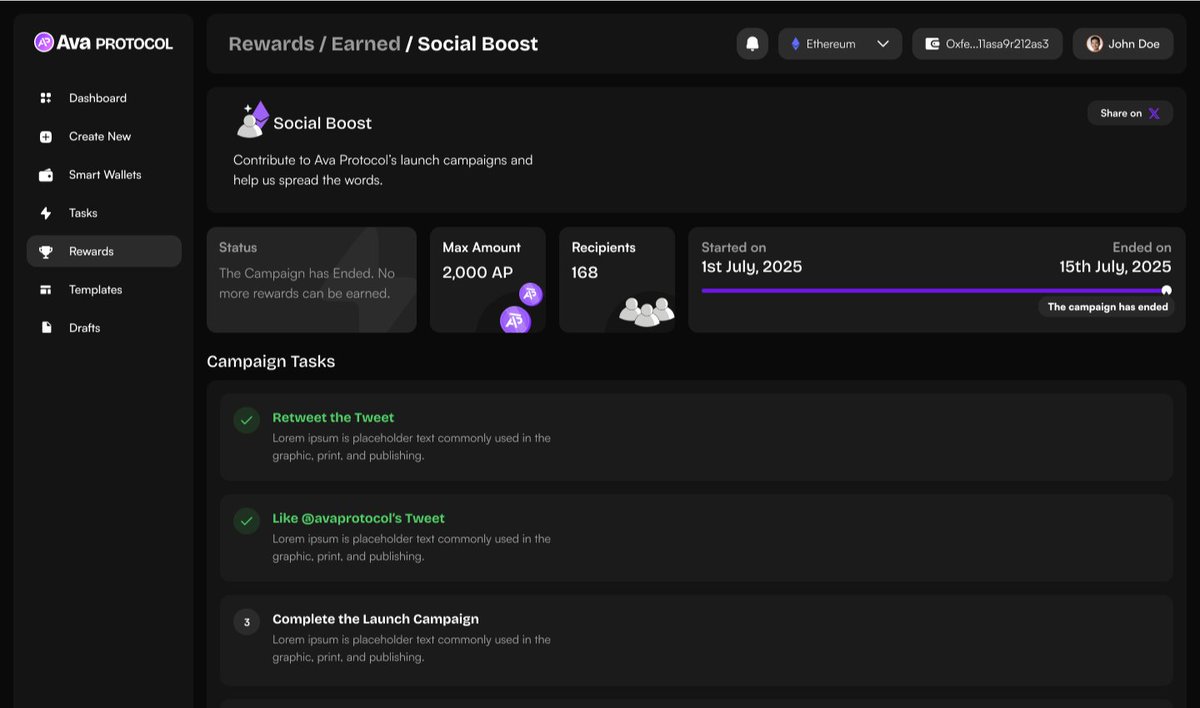This screenshot has height=708, width=1200.
Task: Click the Ava Protocol logo
Action: pyautogui.click(x=103, y=42)
